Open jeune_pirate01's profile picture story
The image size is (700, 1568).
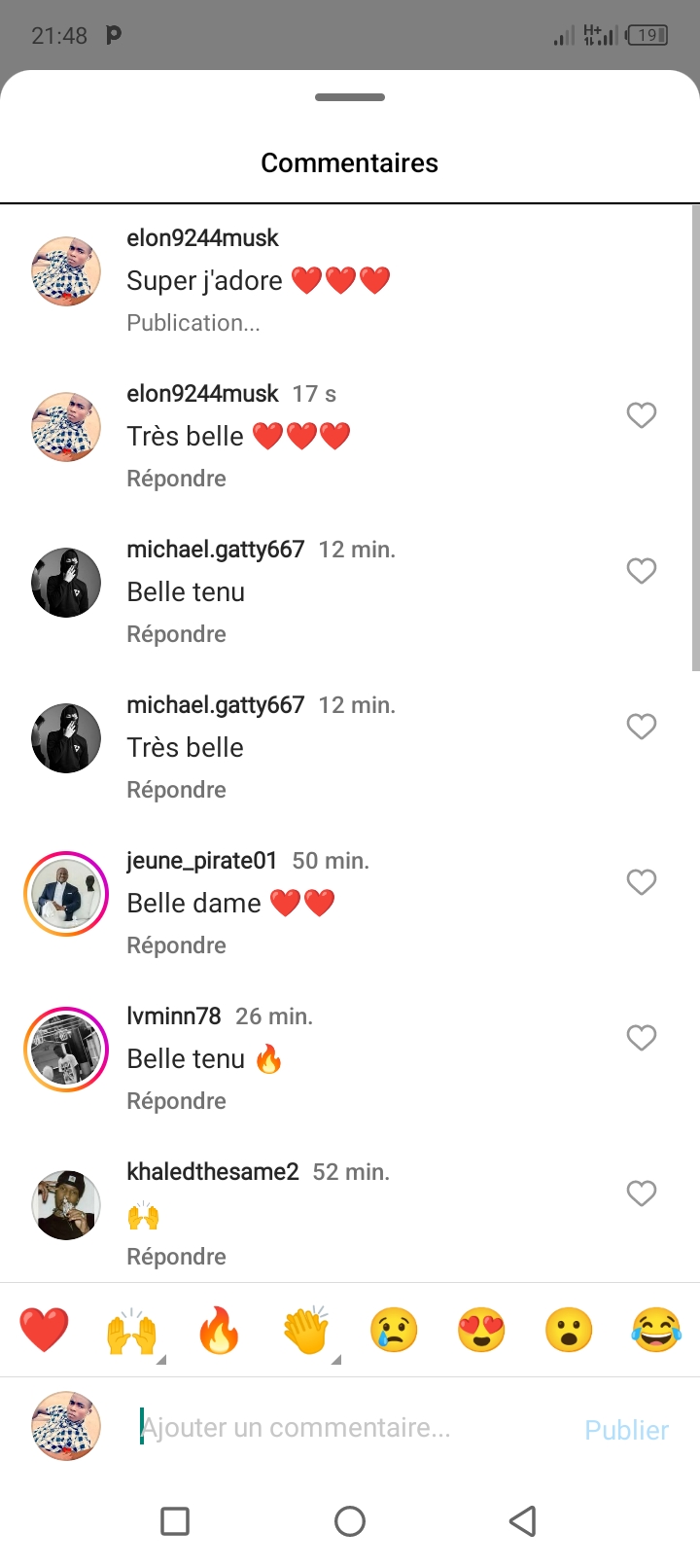coord(66,894)
